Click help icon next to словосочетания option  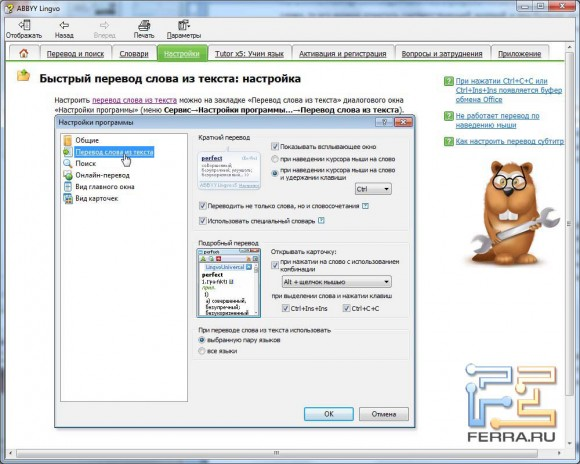(x=365, y=206)
